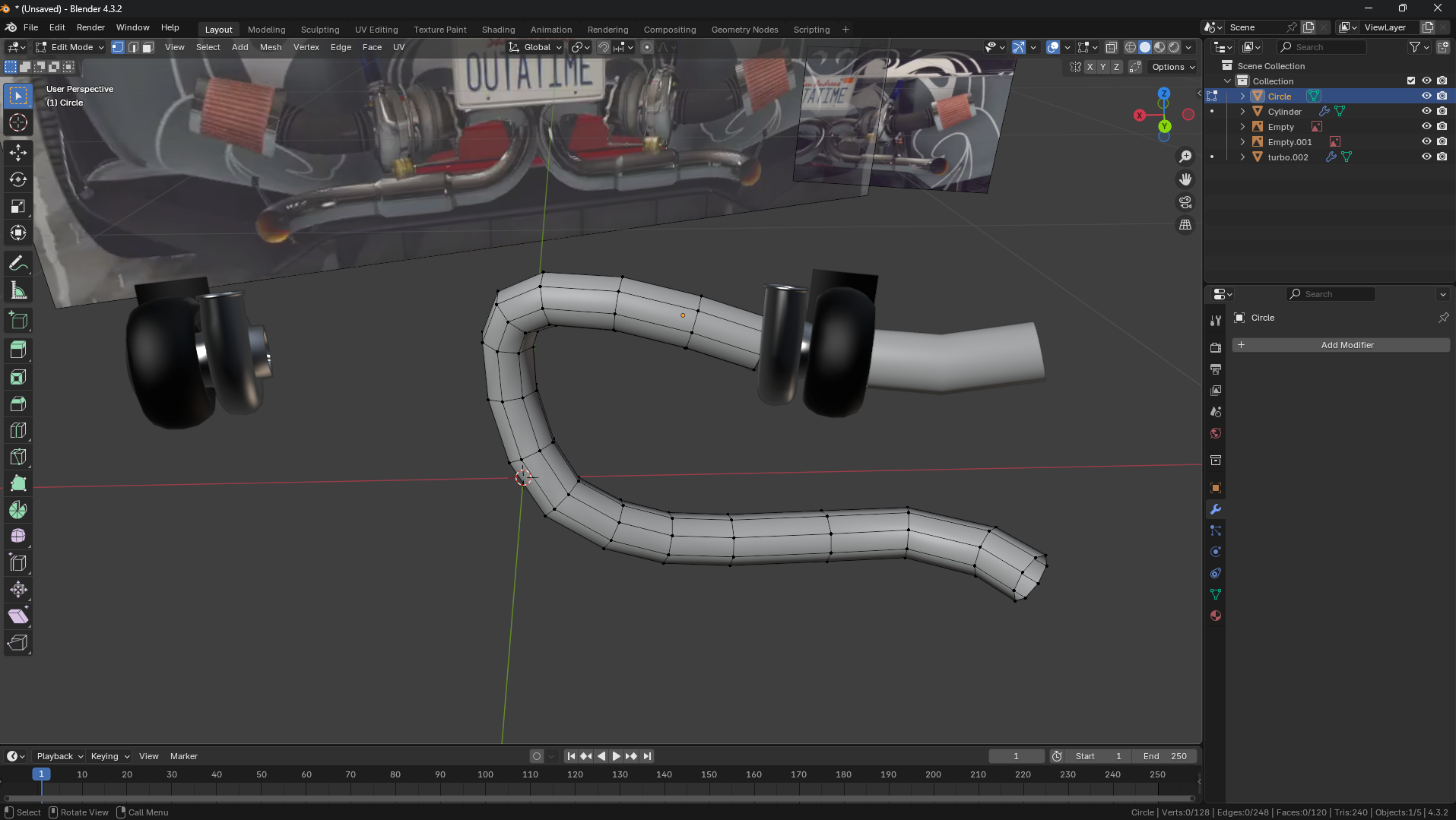Toggle camera view in viewport
The height and width of the screenshot is (820, 1456).
tap(1185, 202)
